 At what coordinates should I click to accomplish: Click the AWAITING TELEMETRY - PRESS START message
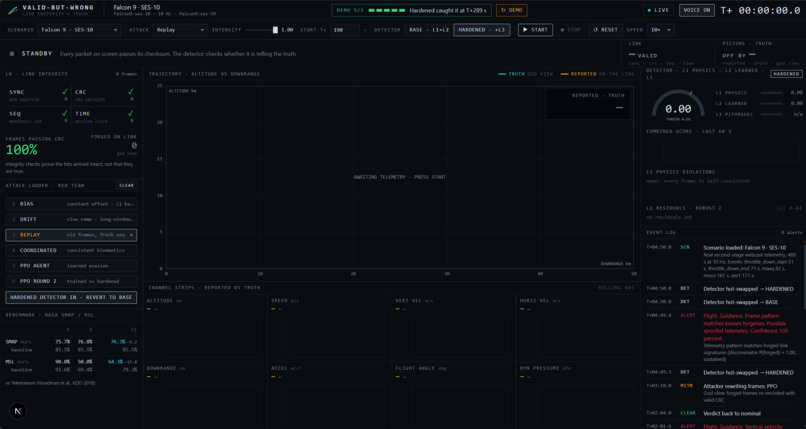399,177
